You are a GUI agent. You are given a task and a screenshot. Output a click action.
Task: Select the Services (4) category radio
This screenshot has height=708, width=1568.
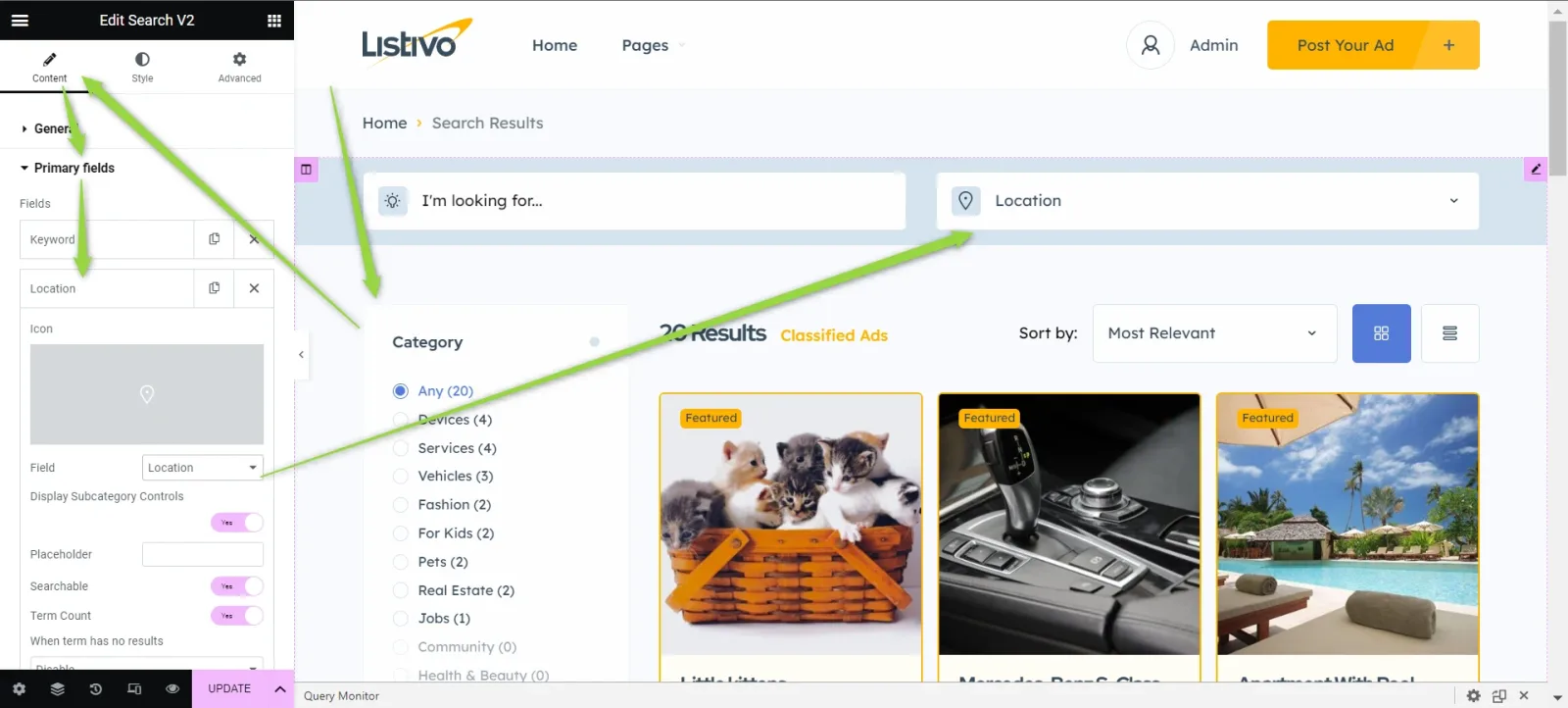tap(400, 448)
